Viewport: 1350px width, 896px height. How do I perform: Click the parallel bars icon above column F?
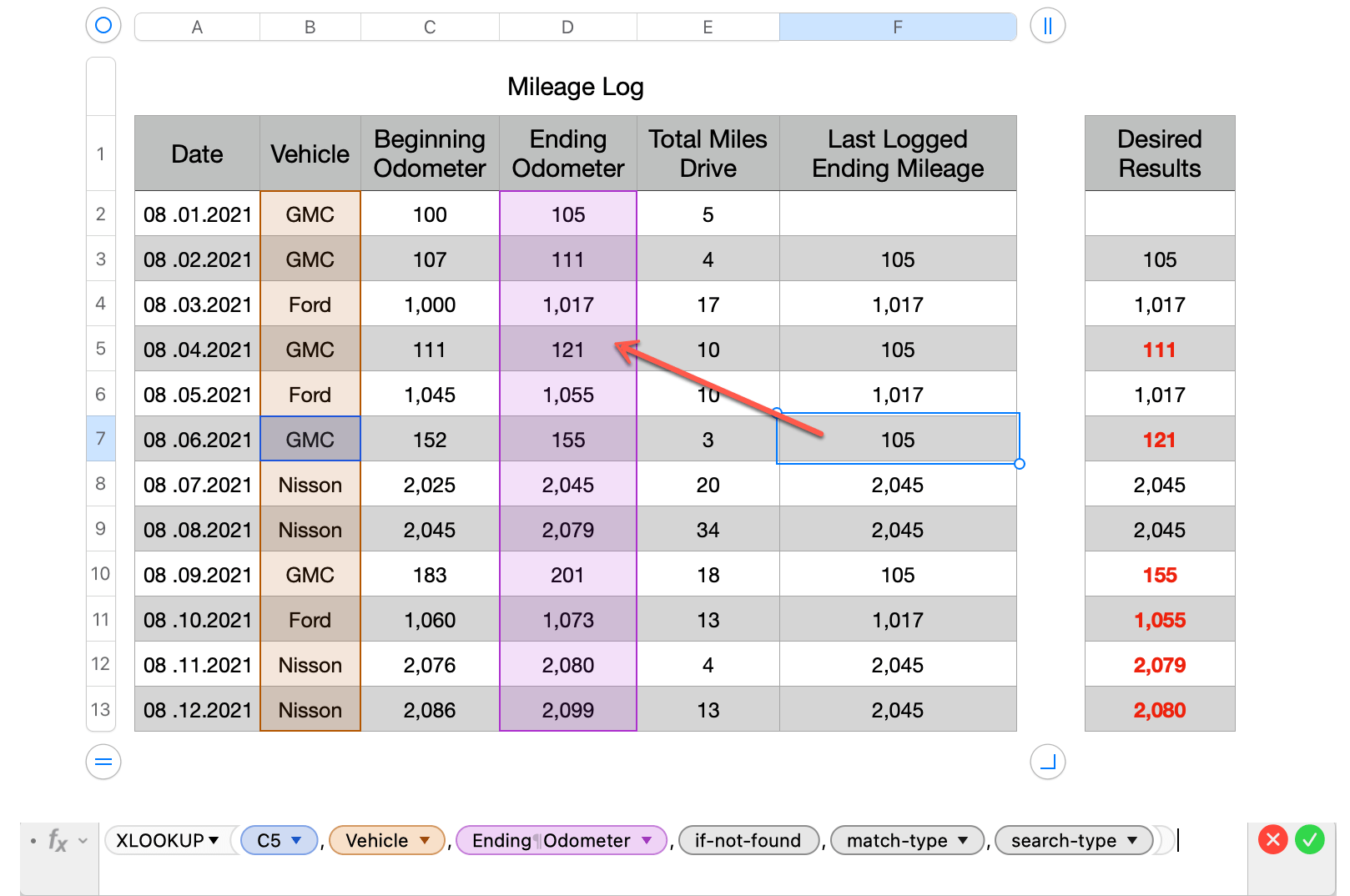(1047, 26)
